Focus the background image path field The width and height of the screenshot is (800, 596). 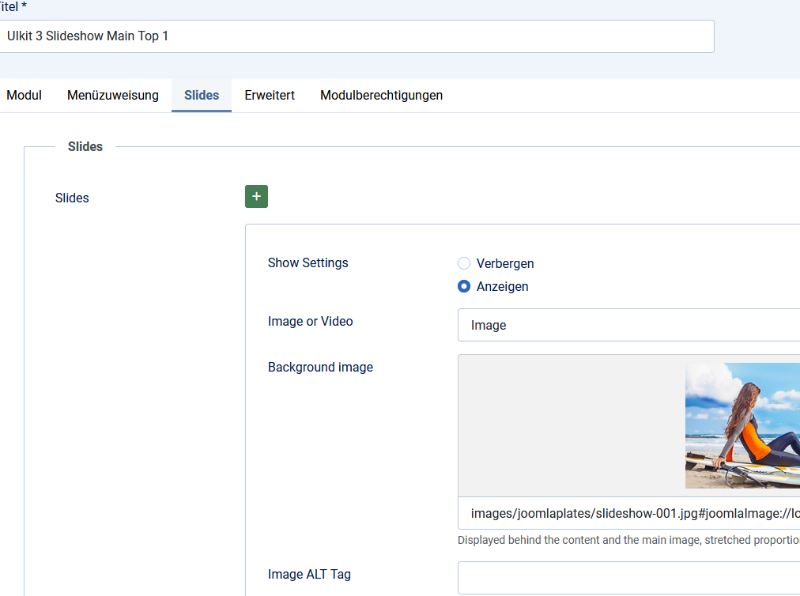[x=630, y=514]
